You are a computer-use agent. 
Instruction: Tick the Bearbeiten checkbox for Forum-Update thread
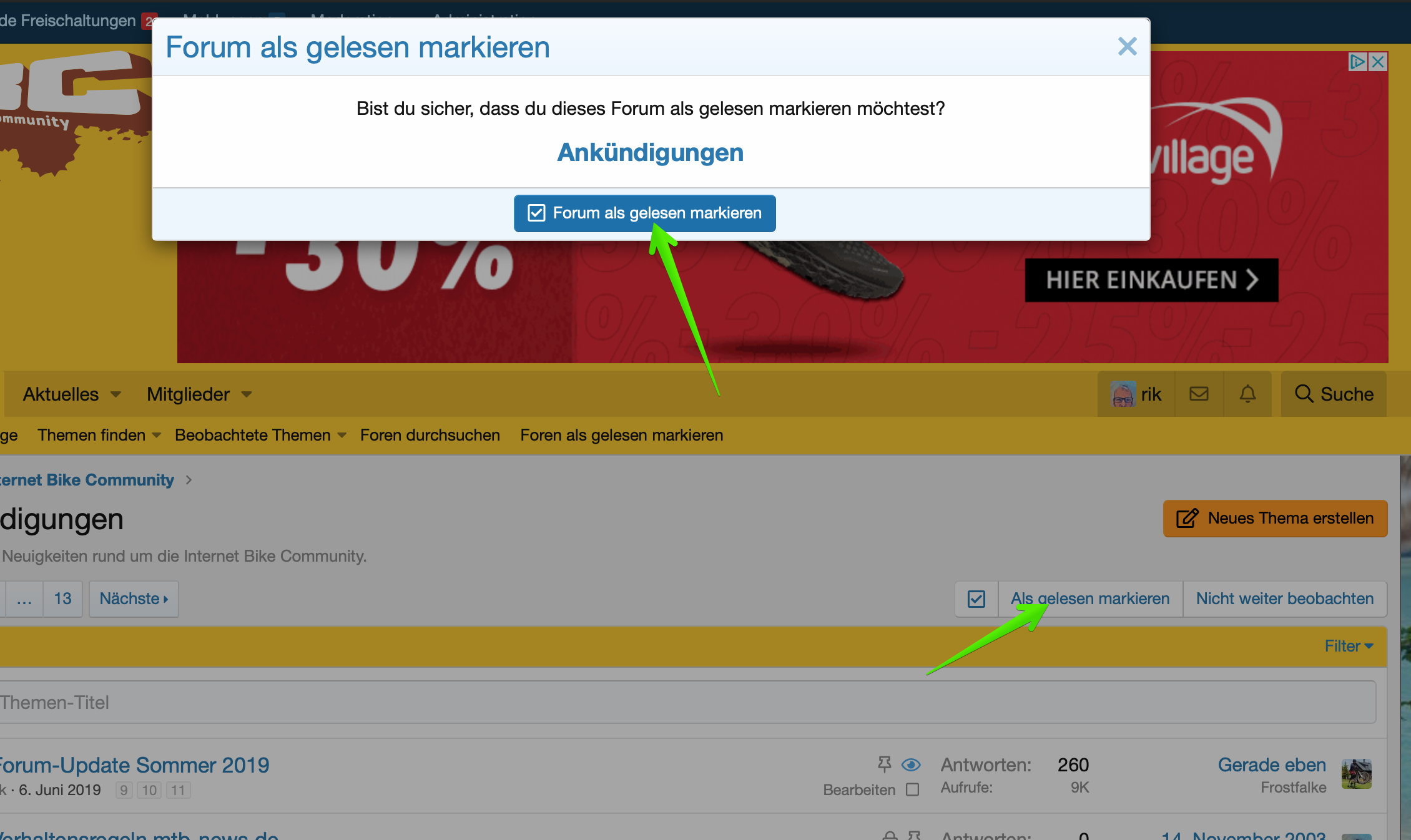point(912,789)
